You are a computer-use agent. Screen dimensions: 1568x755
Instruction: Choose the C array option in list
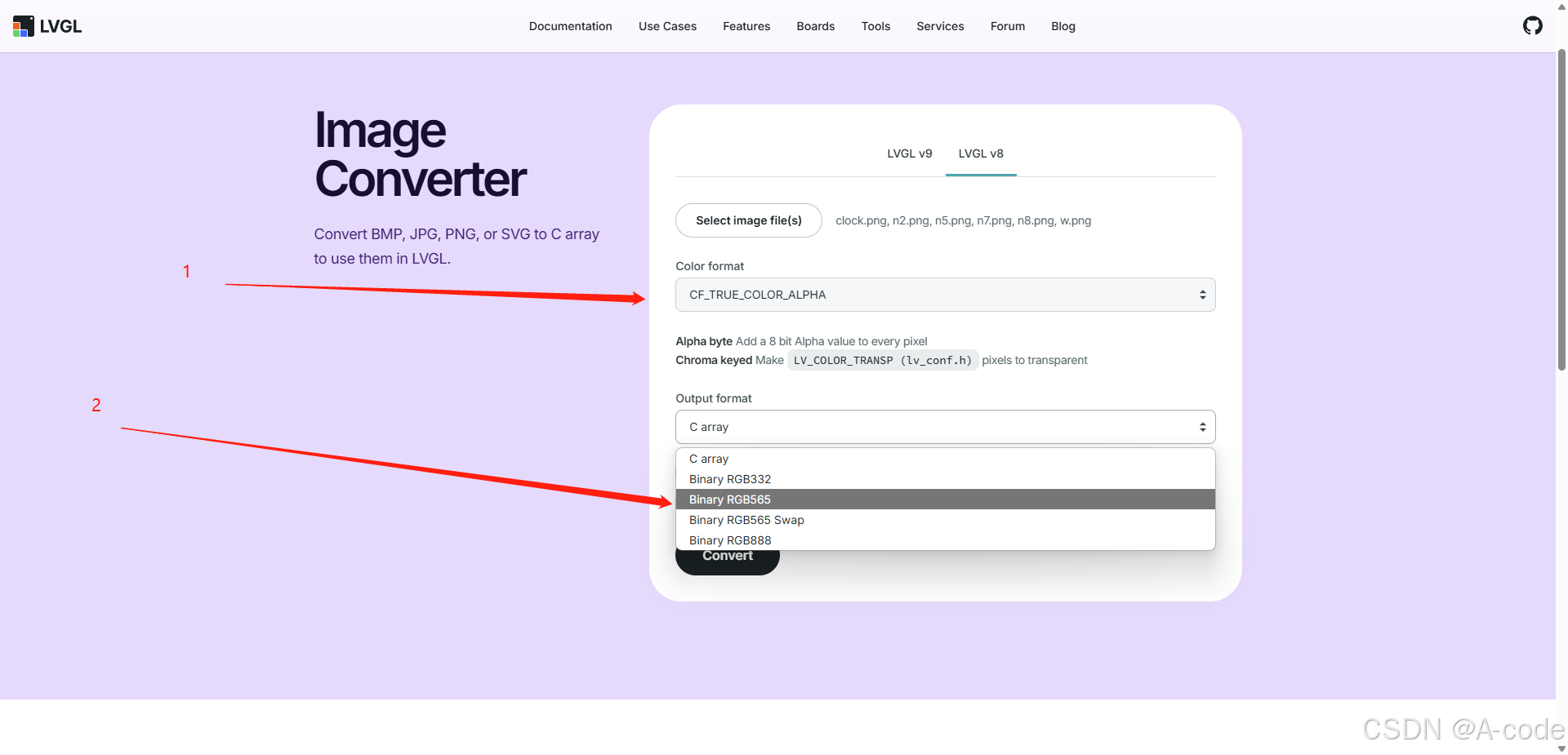[945, 459]
